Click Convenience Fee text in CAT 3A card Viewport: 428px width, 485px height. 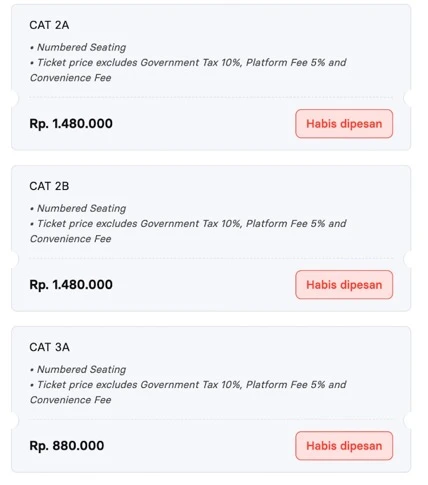[71, 400]
